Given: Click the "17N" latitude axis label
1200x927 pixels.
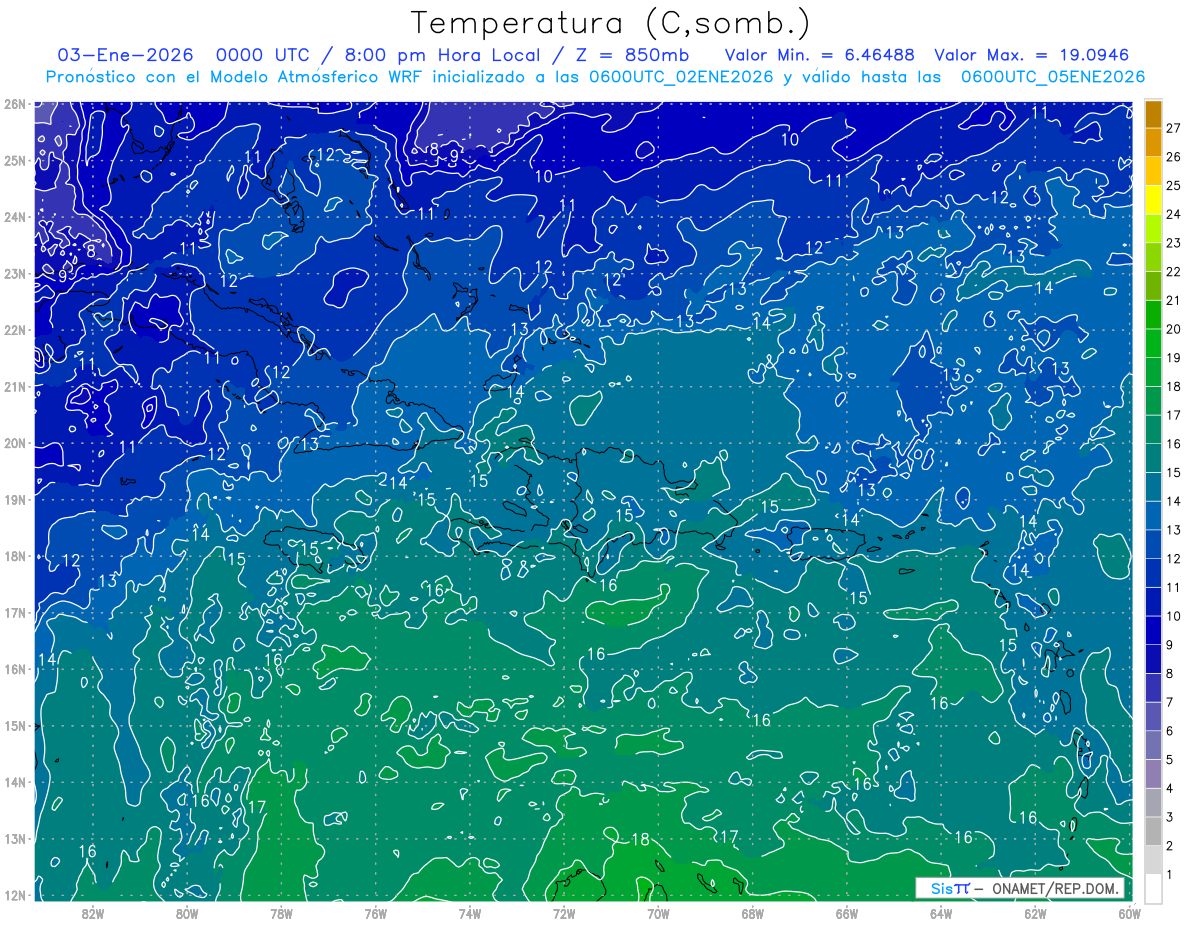Looking at the screenshot, I should click(14, 612).
